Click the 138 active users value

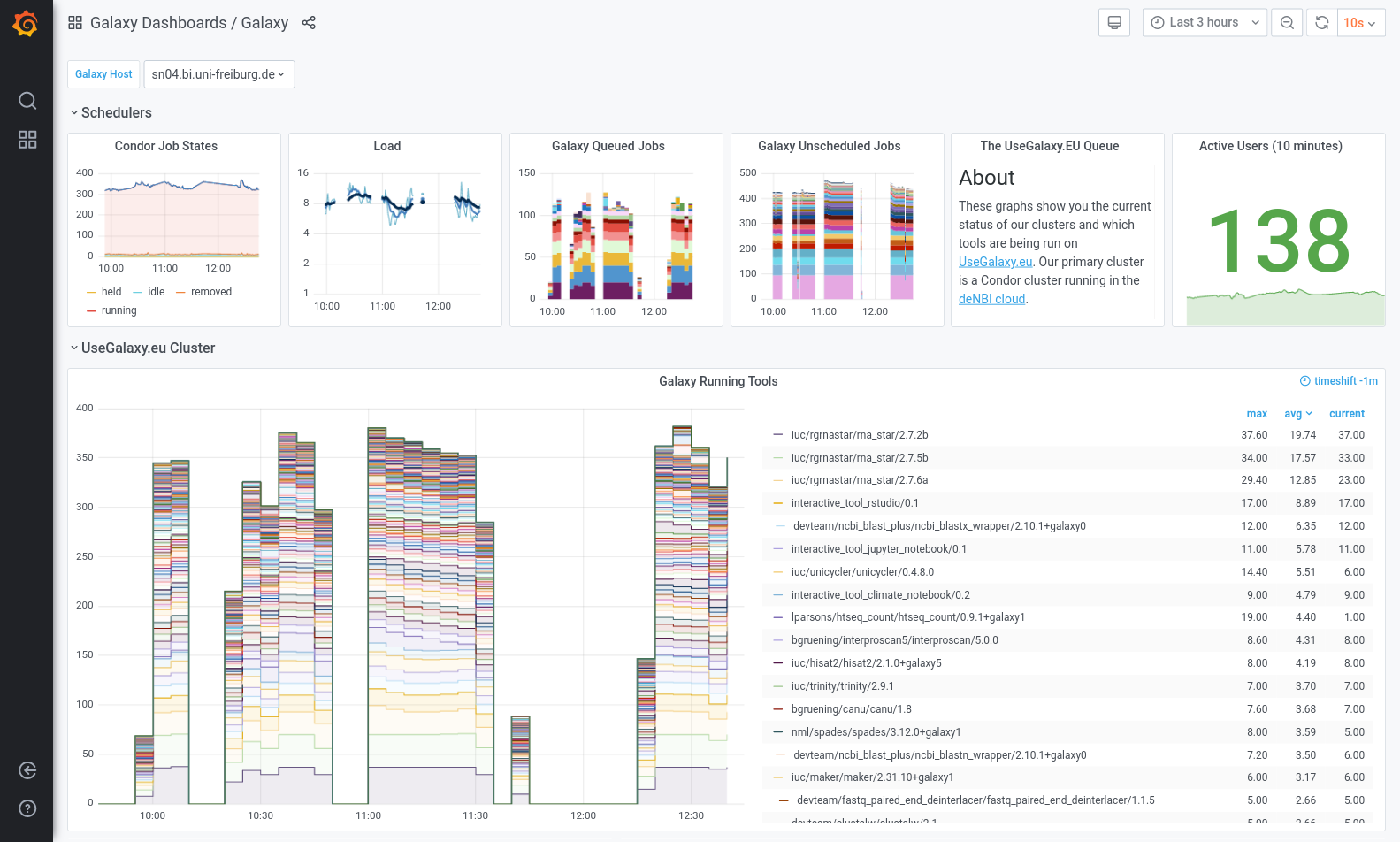[1278, 241]
